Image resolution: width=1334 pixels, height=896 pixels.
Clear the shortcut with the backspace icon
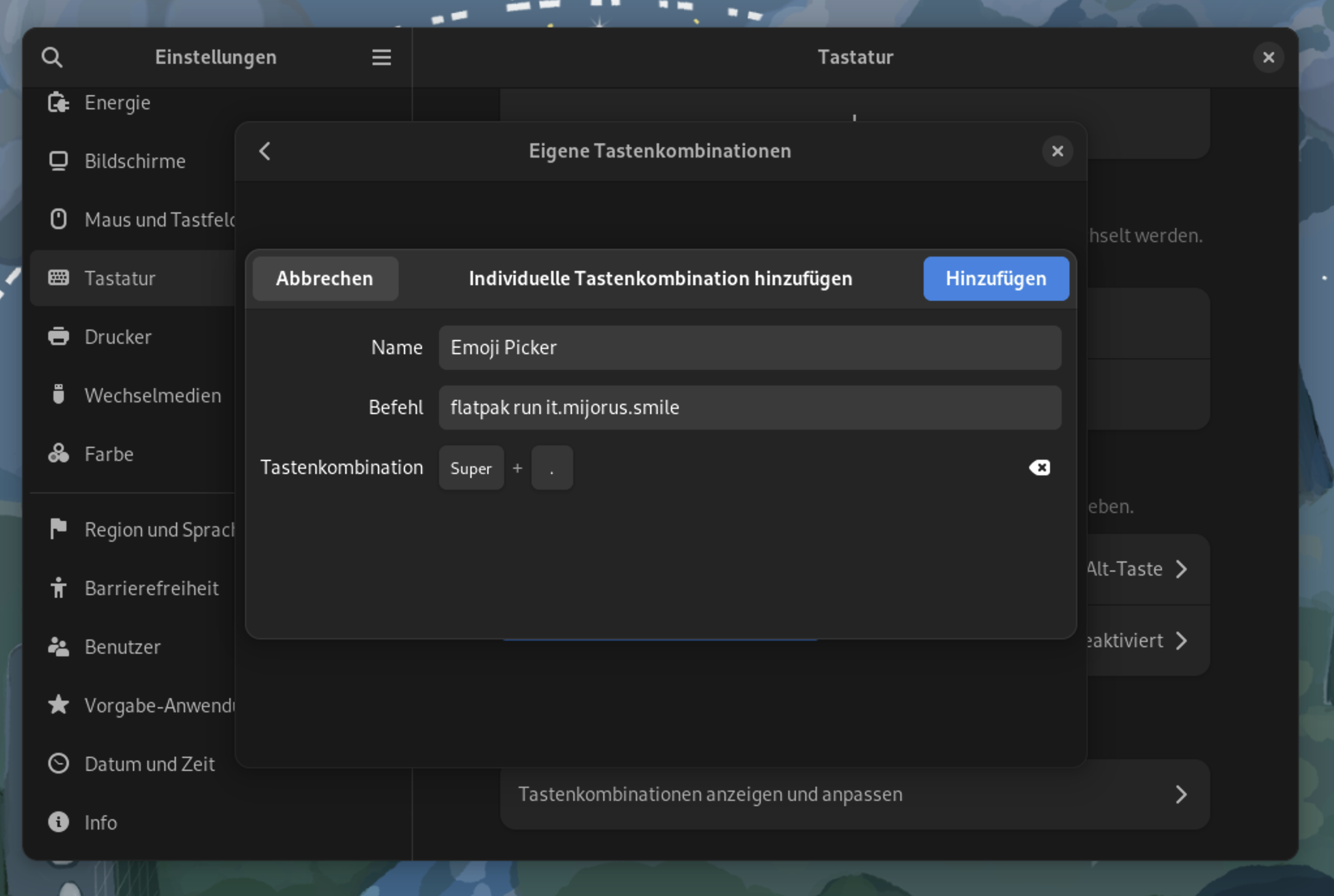[1039, 468]
